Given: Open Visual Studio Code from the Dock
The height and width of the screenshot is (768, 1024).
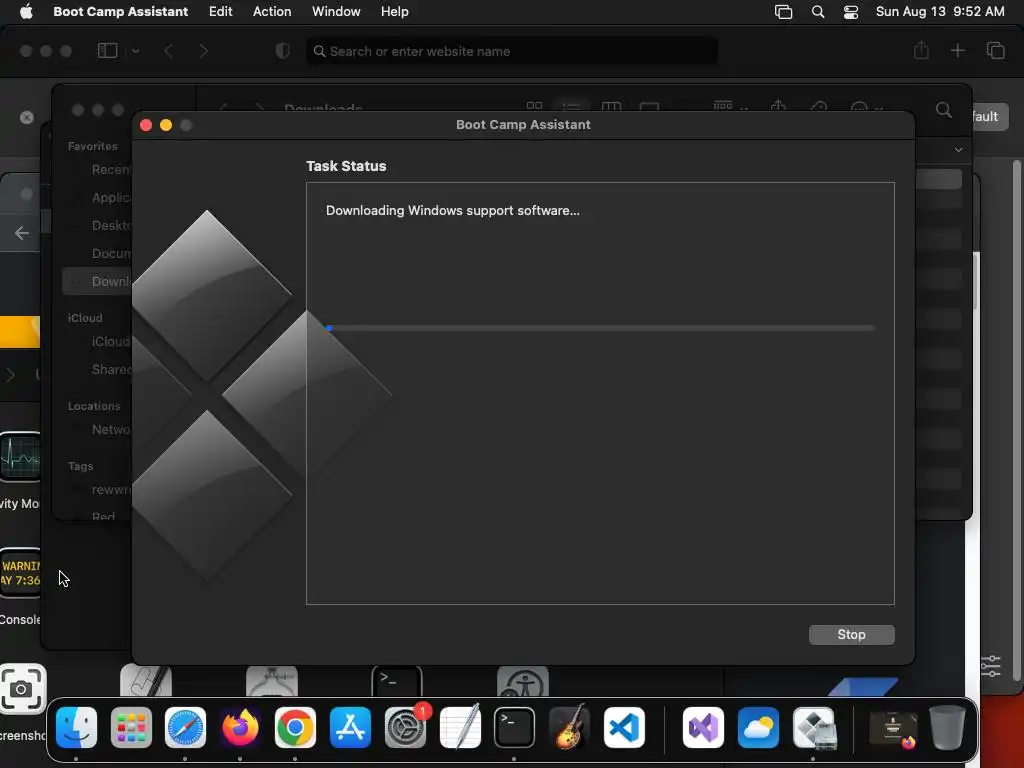Looking at the screenshot, I should pos(624,728).
